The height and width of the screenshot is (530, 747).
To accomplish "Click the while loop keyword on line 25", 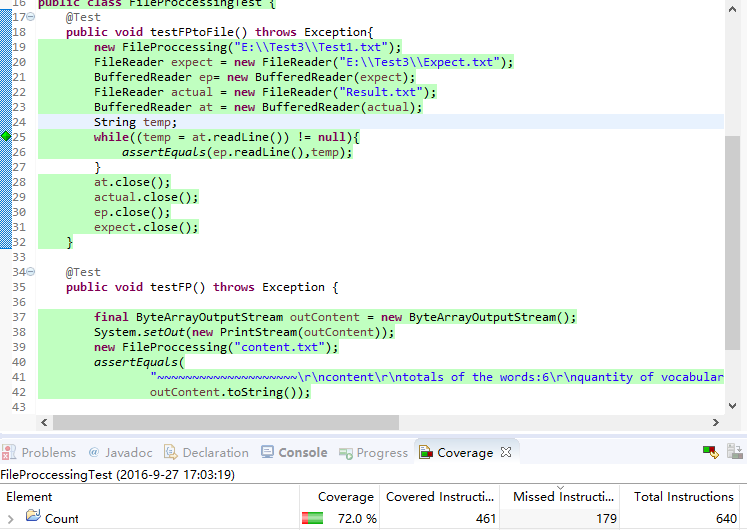I will tap(111, 137).
